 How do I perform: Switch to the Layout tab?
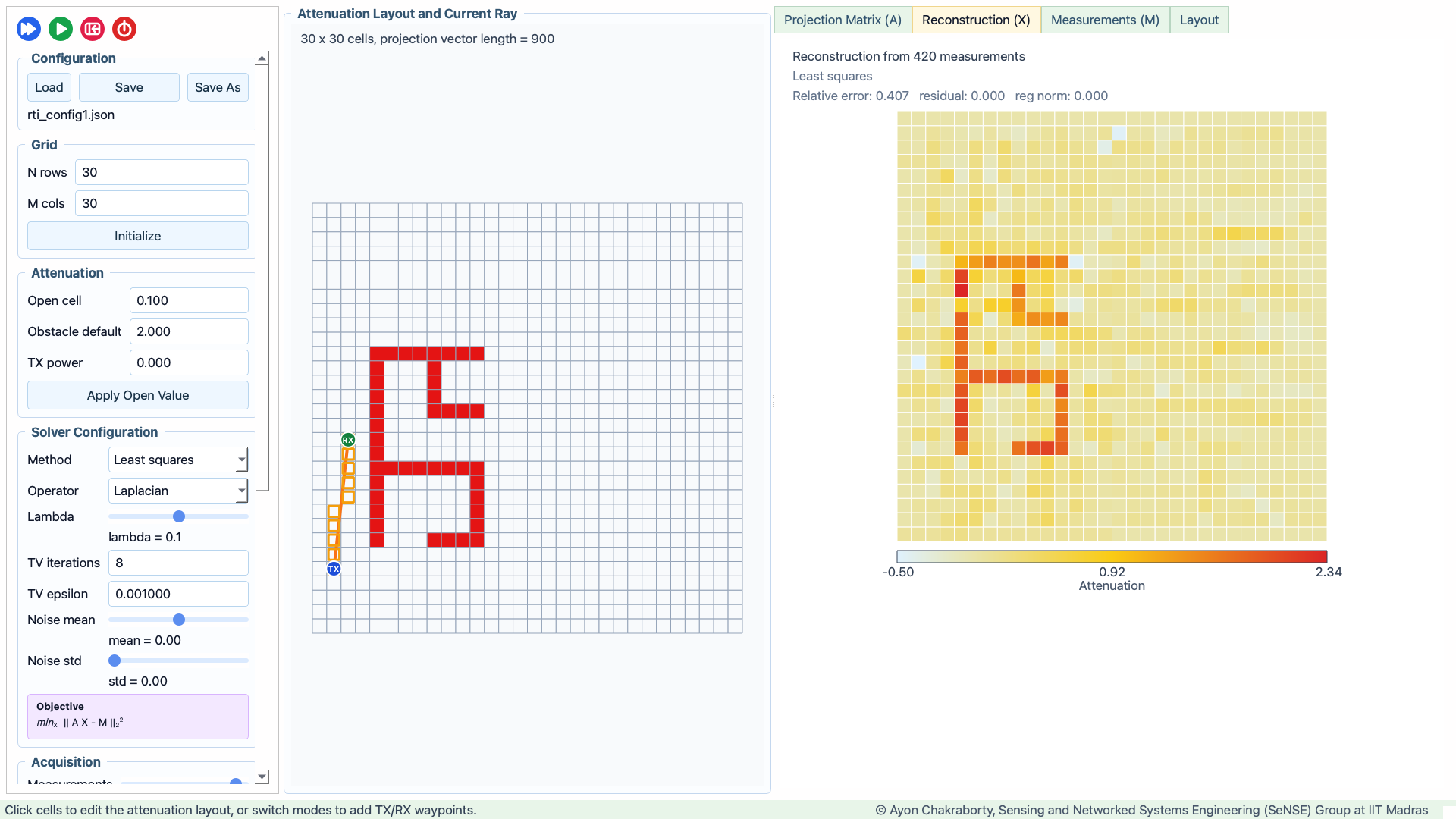click(x=1199, y=20)
